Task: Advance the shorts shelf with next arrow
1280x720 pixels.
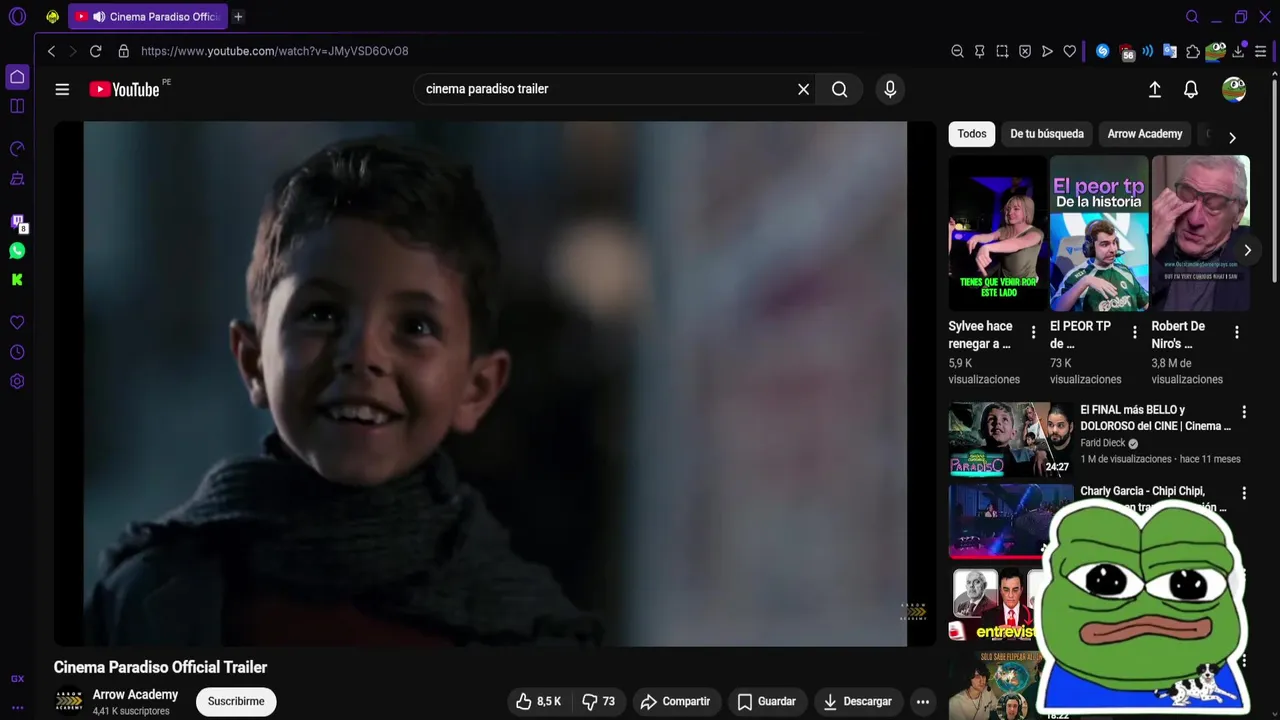Action: point(1247,250)
